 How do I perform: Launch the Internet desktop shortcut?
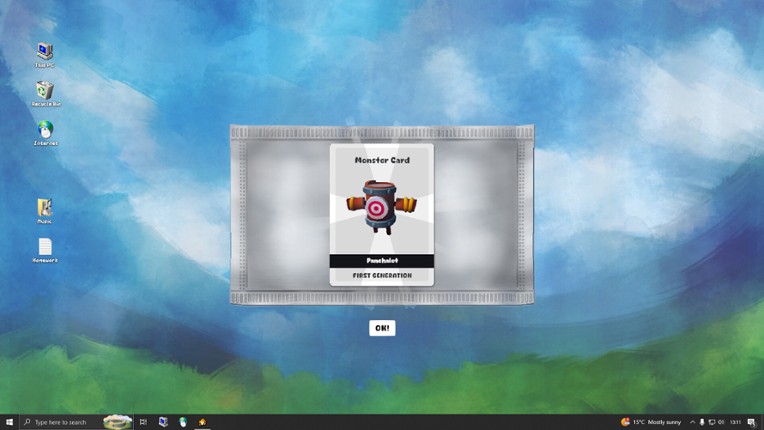[x=45, y=131]
